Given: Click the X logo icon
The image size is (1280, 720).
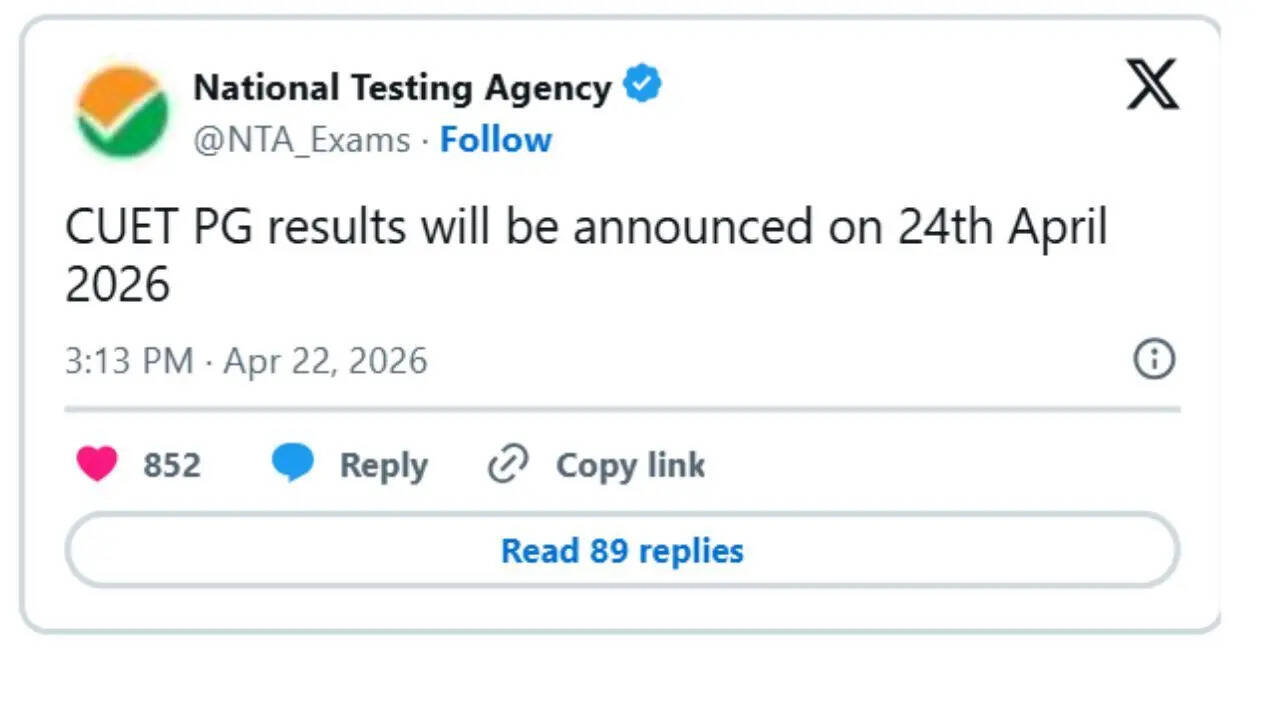Looking at the screenshot, I should click(x=1152, y=85).
